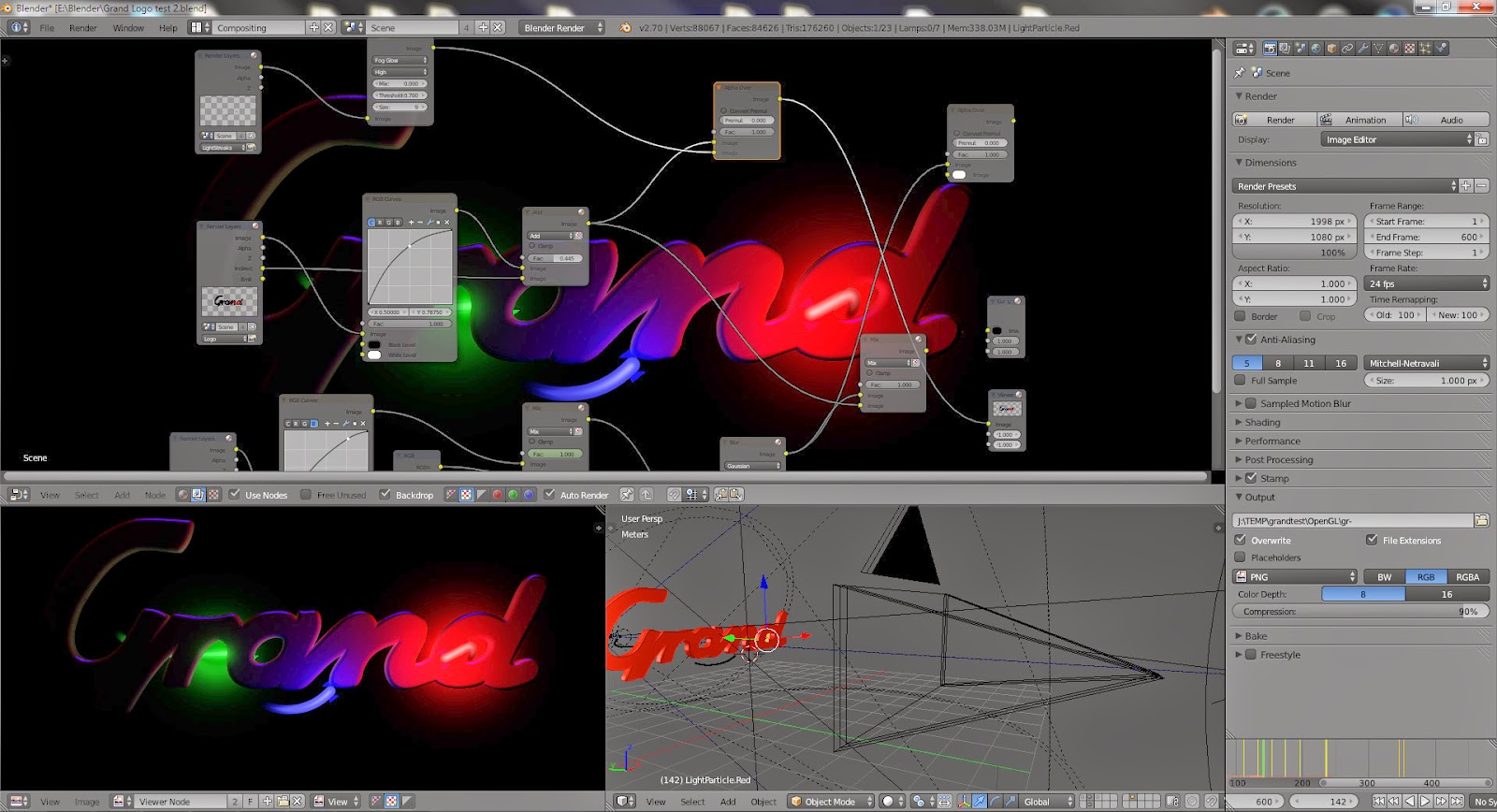This screenshot has height=812, width=1497.
Task: Enable the Free Unused checkbox
Action: pyautogui.click(x=305, y=495)
